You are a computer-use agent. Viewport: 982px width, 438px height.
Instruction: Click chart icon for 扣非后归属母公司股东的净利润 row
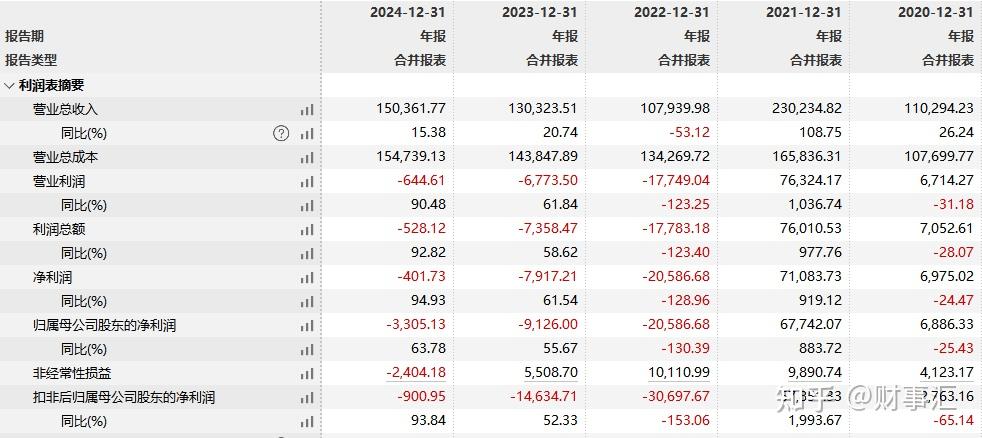(306, 398)
